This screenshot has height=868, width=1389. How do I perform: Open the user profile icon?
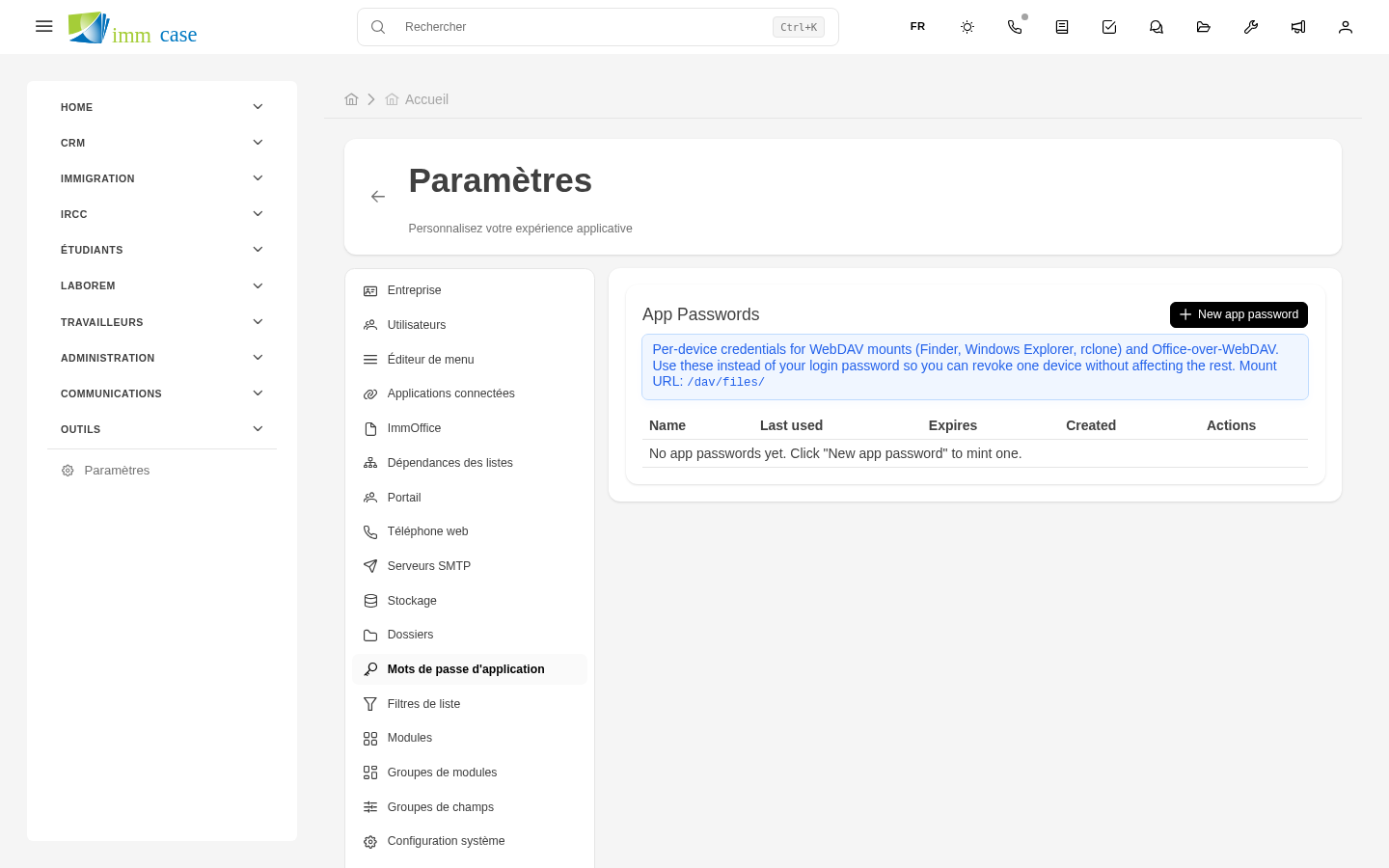point(1346,27)
